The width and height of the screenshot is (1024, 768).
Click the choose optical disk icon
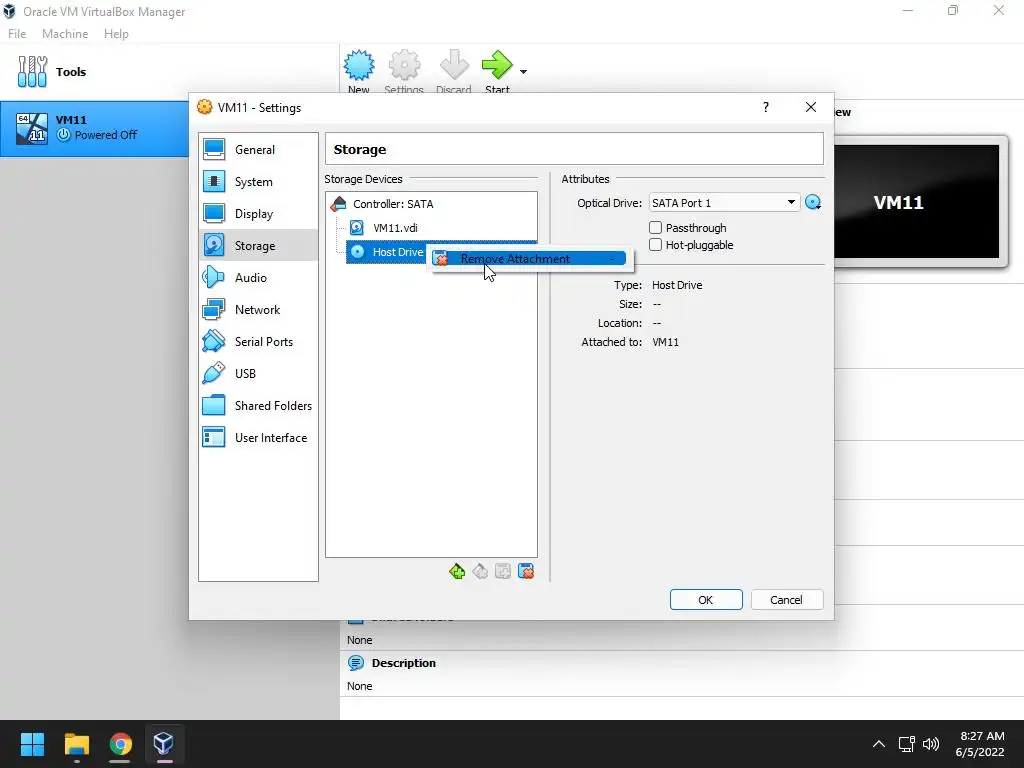point(813,203)
